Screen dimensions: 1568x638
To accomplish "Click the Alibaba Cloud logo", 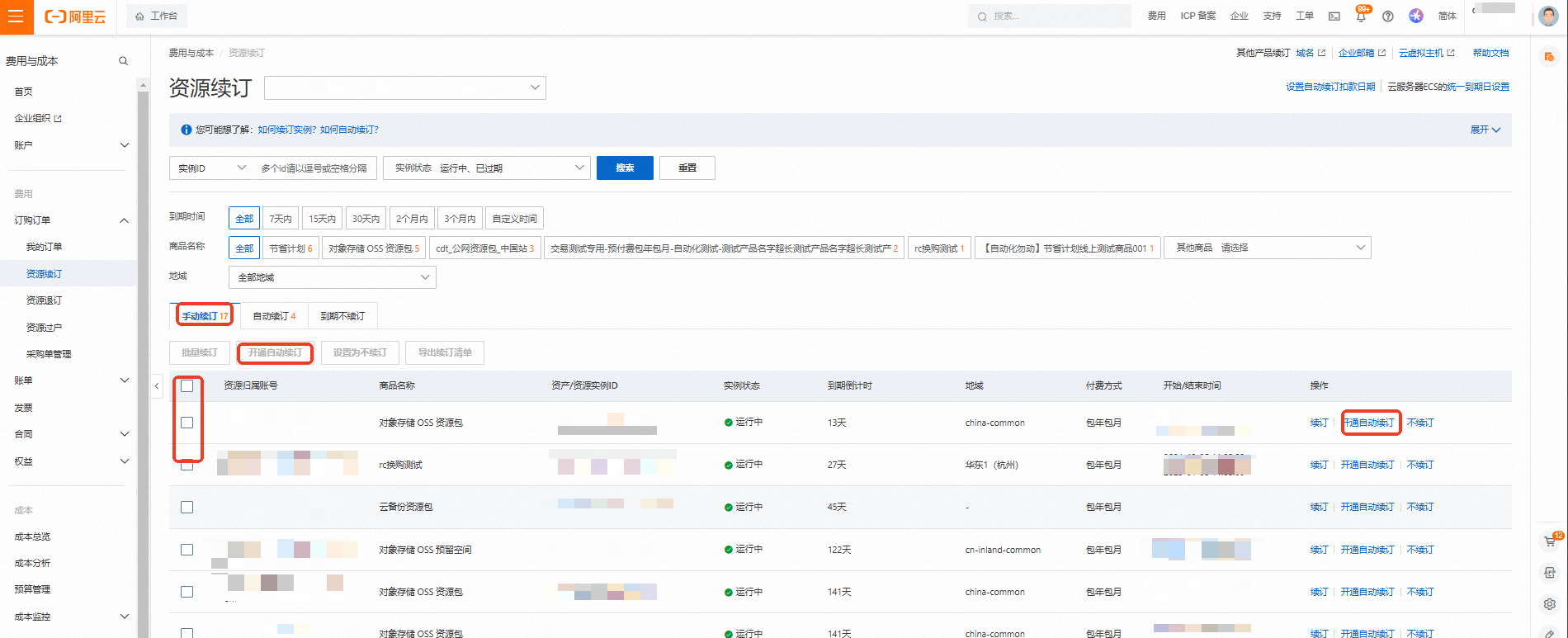I will tap(75, 17).
